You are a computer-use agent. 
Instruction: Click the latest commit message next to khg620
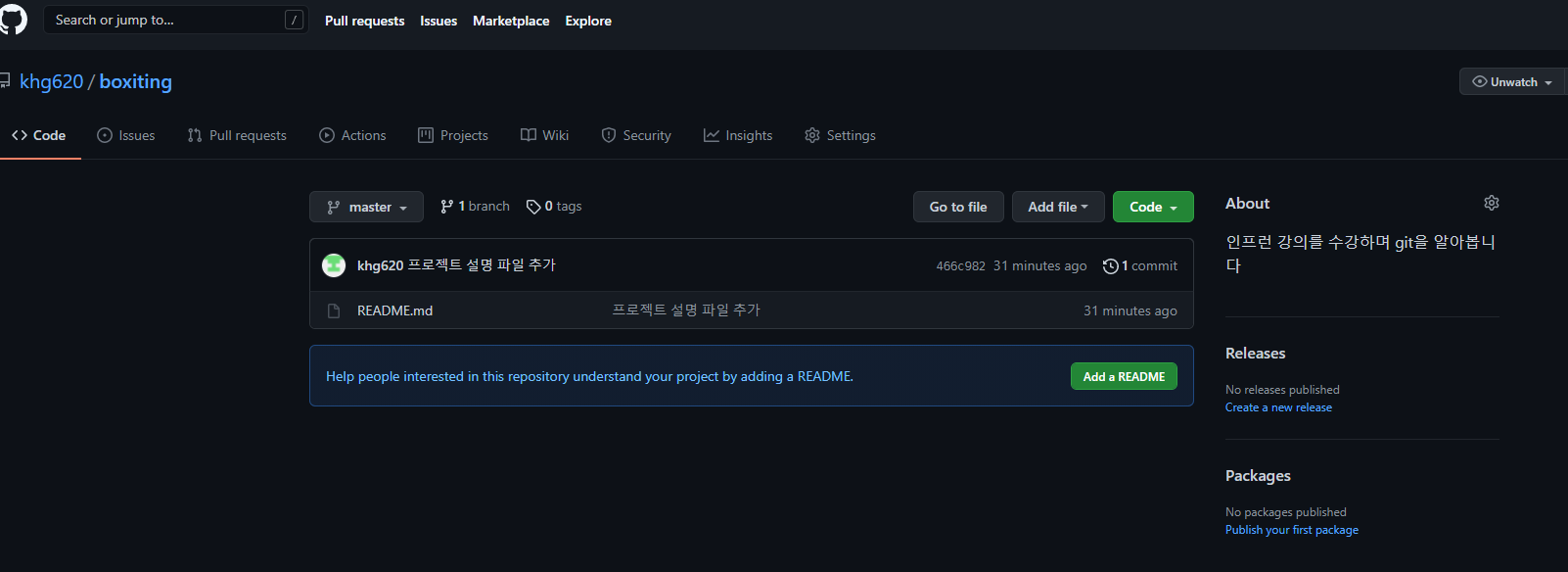pyautogui.click(x=482, y=265)
